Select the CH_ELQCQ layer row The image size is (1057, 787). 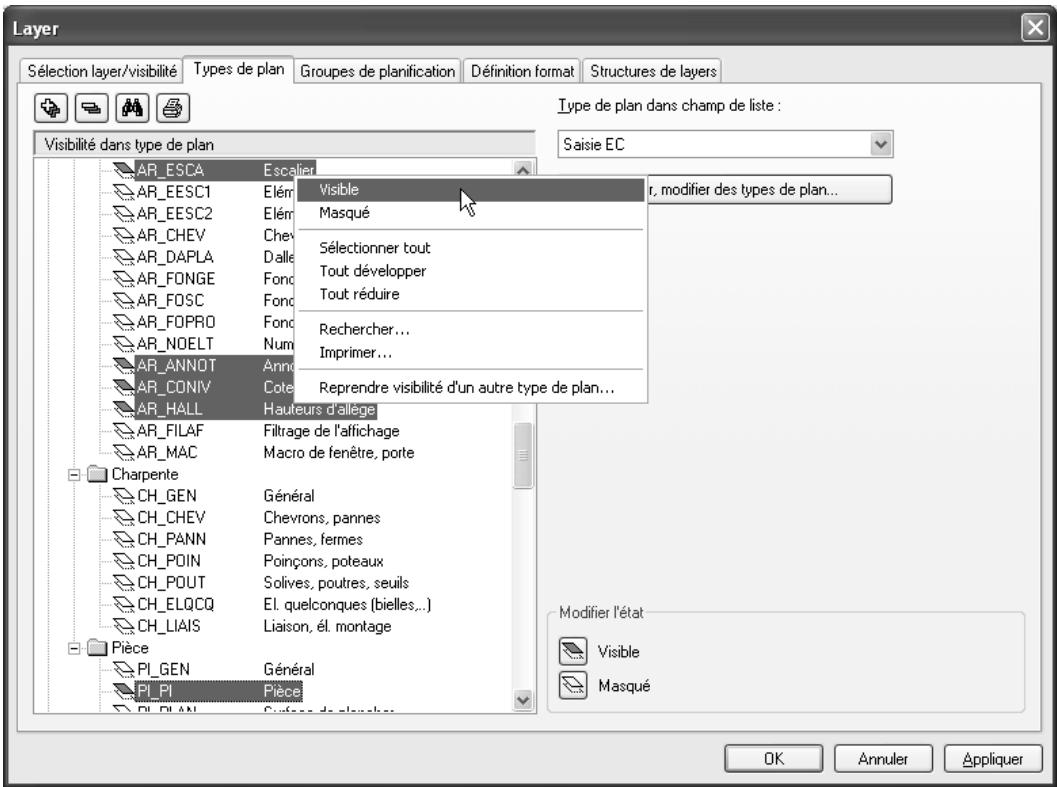[272, 604]
